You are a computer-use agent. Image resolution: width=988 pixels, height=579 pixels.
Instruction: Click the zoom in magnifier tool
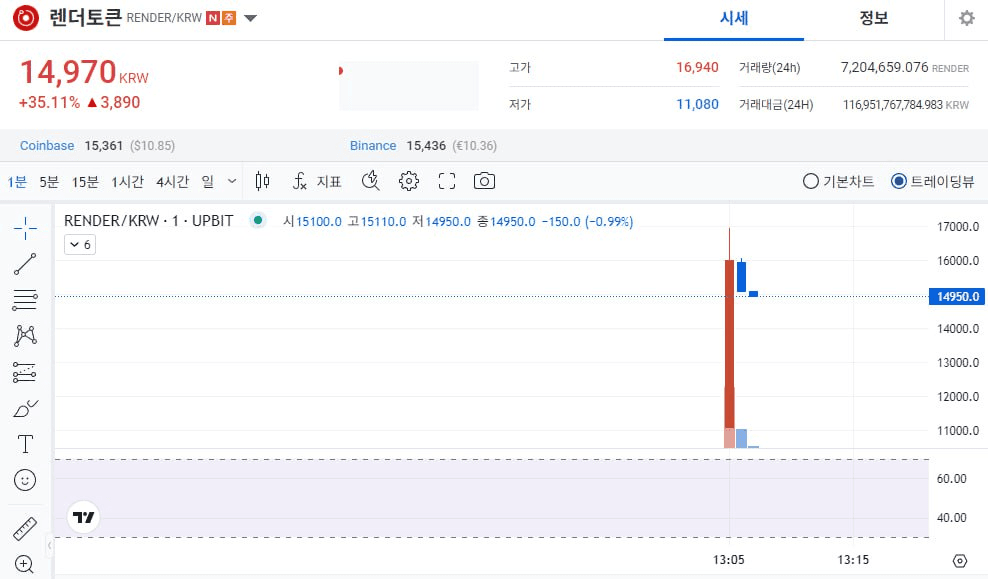[24, 564]
